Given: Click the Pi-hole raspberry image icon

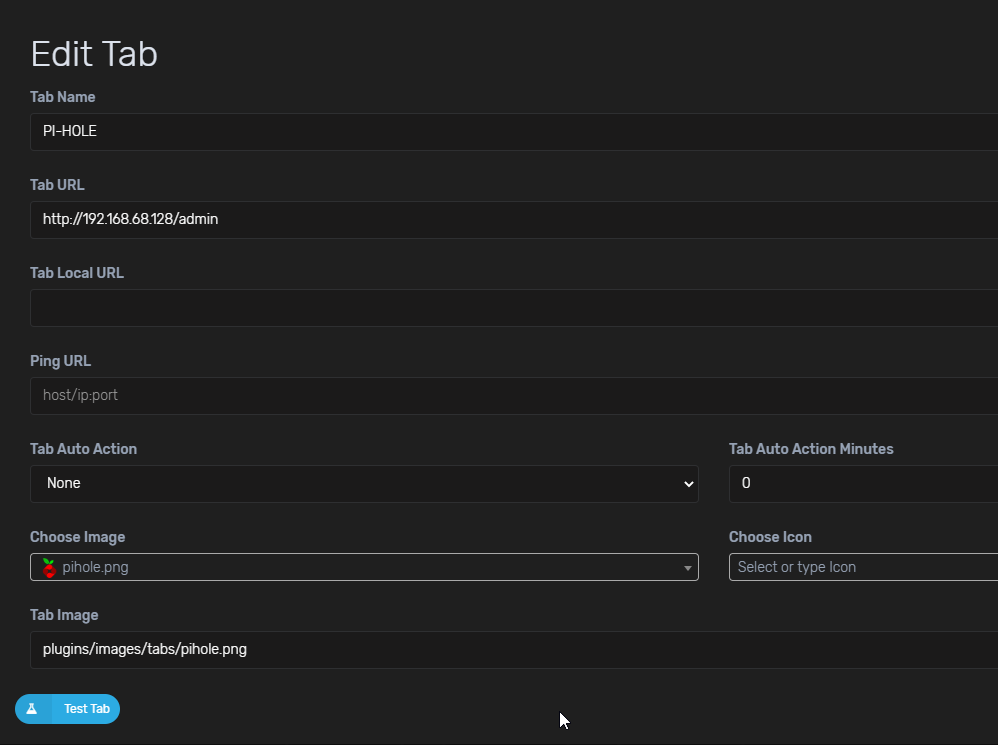Looking at the screenshot, I should [x=49, y=567].
